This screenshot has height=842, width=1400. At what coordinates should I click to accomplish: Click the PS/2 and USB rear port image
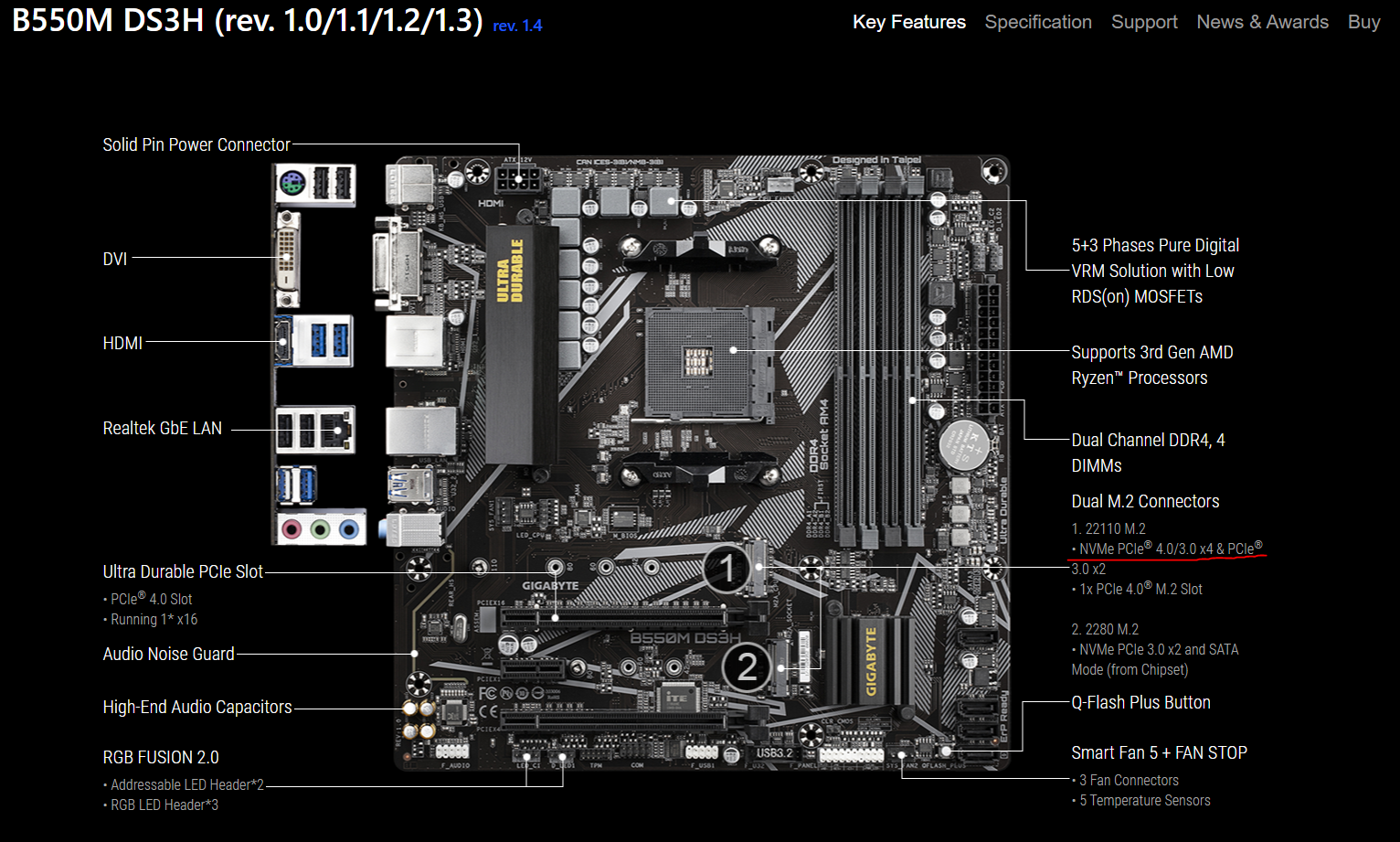point(315,184)
